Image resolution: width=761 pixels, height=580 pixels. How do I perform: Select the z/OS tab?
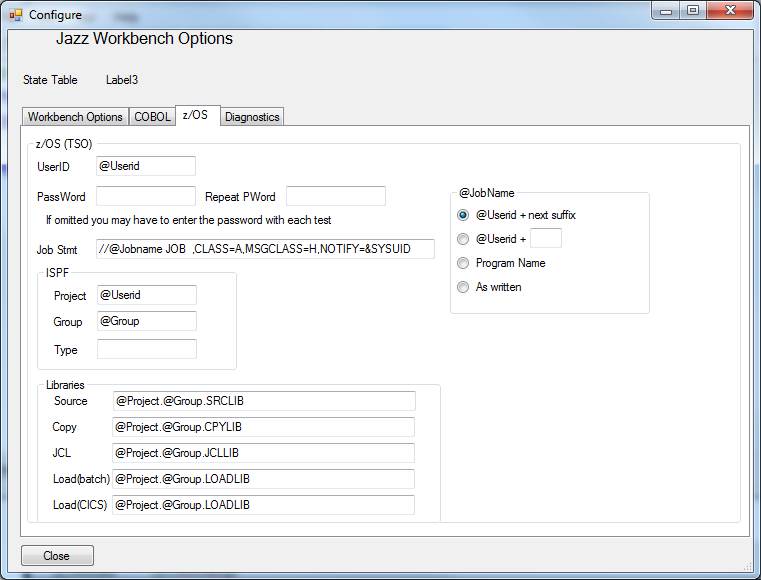pyautogui.click(x=198, y=115)
